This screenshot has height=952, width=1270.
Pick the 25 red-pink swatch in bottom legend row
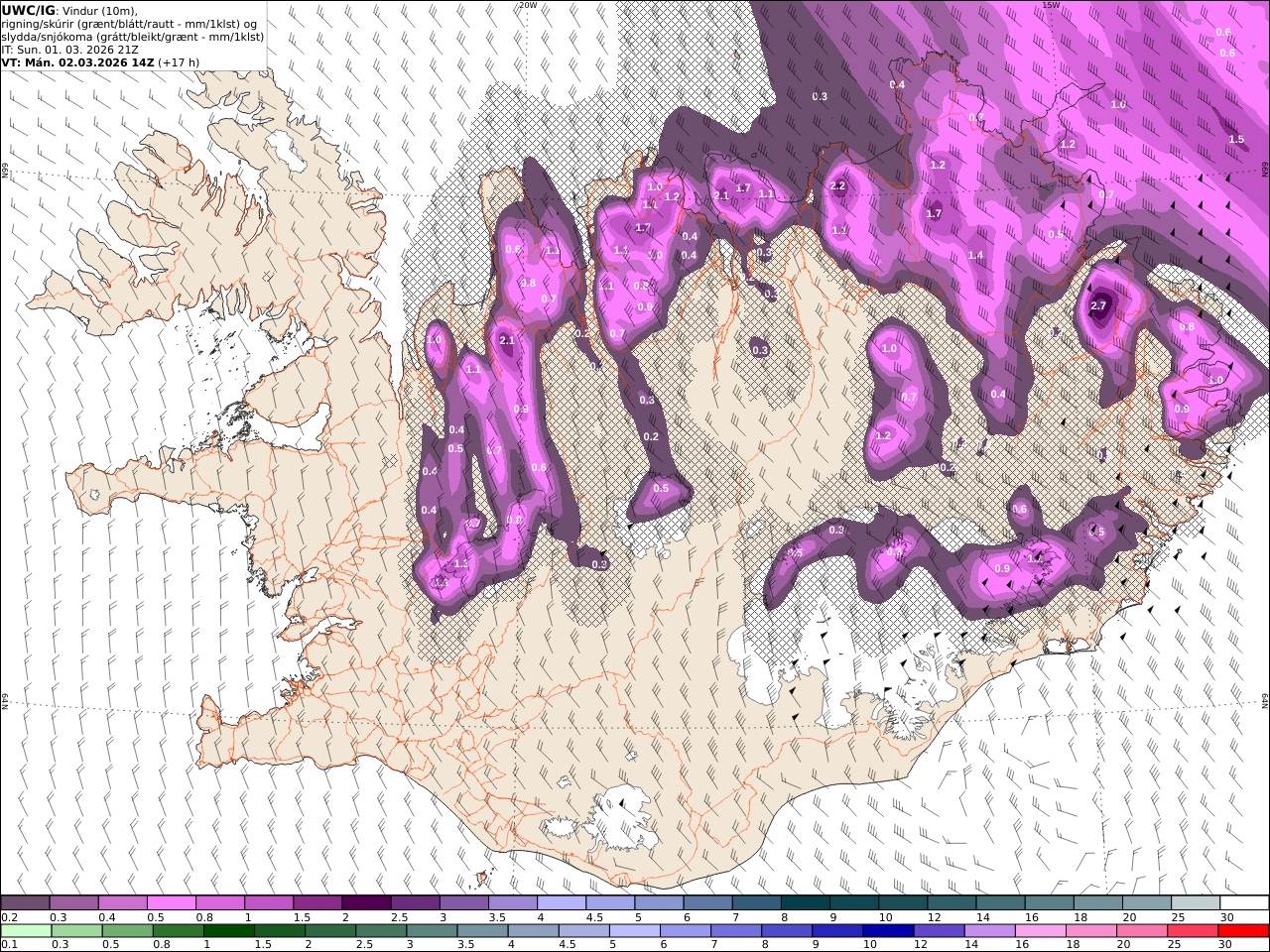pos(1191,931)
